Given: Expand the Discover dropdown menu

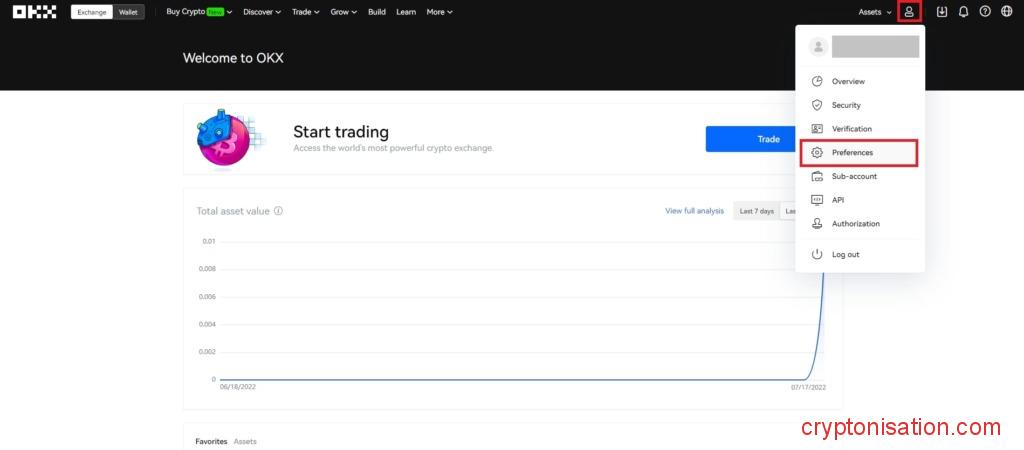Looking at the screenshot, I should (x=262, y=12).
